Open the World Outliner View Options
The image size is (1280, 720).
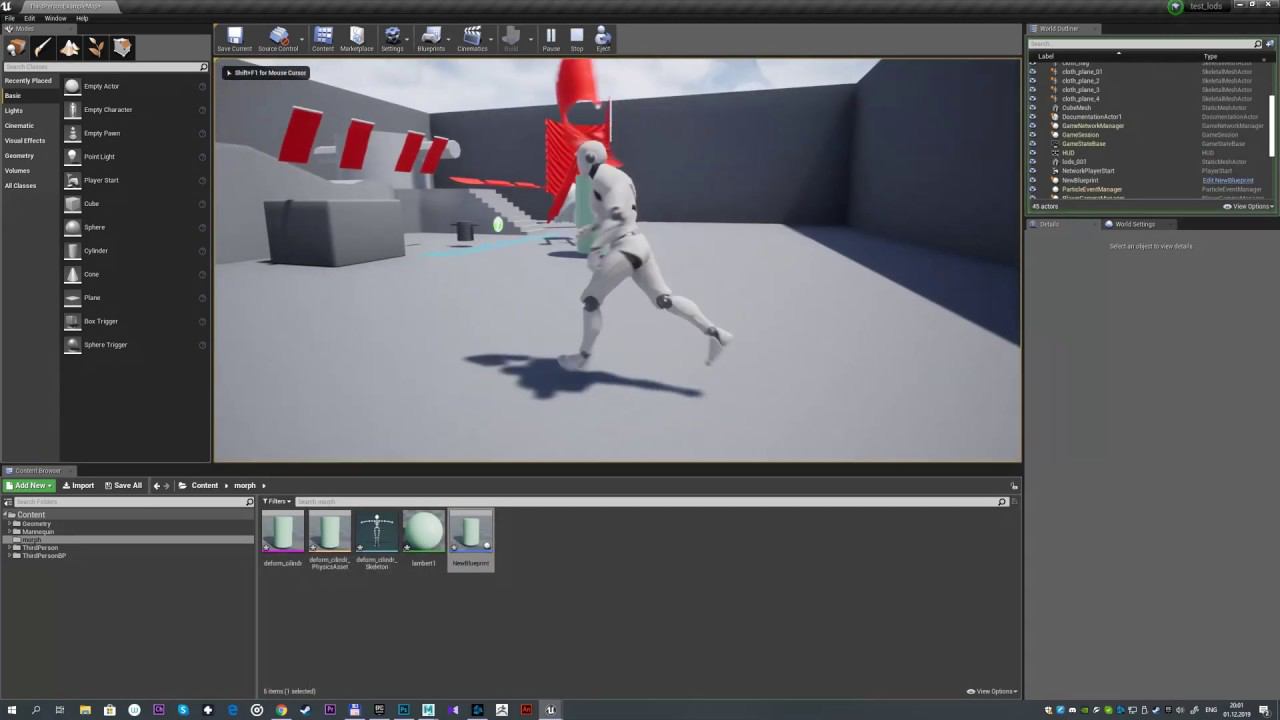click(1249, 207)
